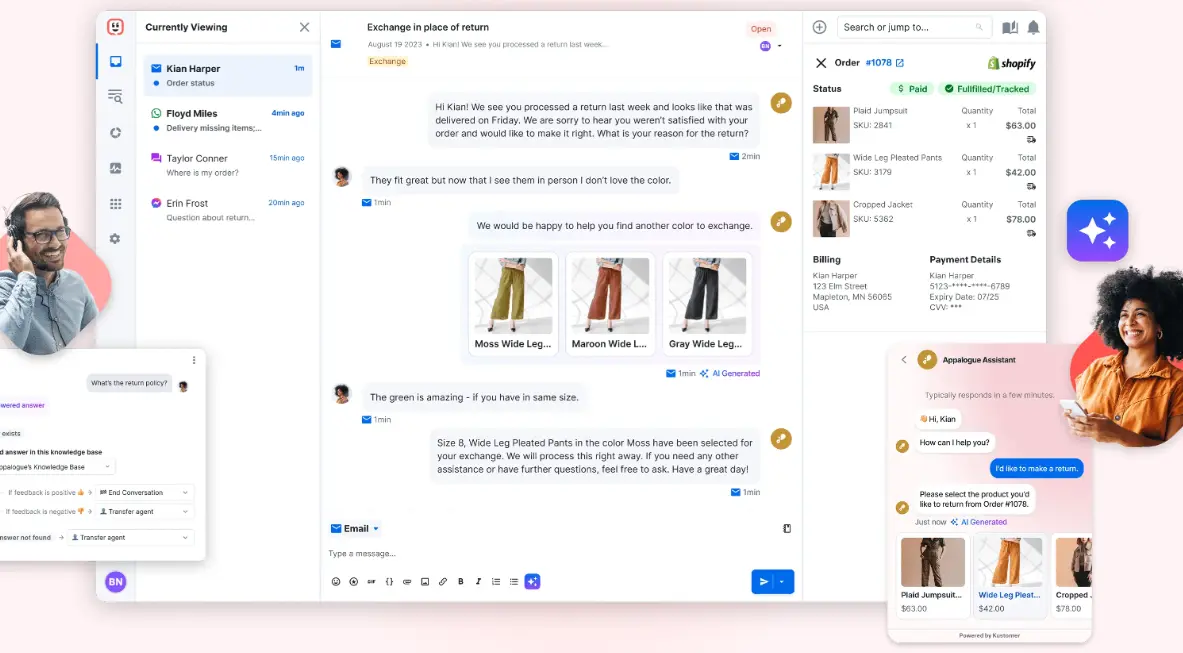Image resolution: width=1183 pixels, height=653 pixels.
Task: Expand the Email channel dropdown
Action: coord(355,528)
